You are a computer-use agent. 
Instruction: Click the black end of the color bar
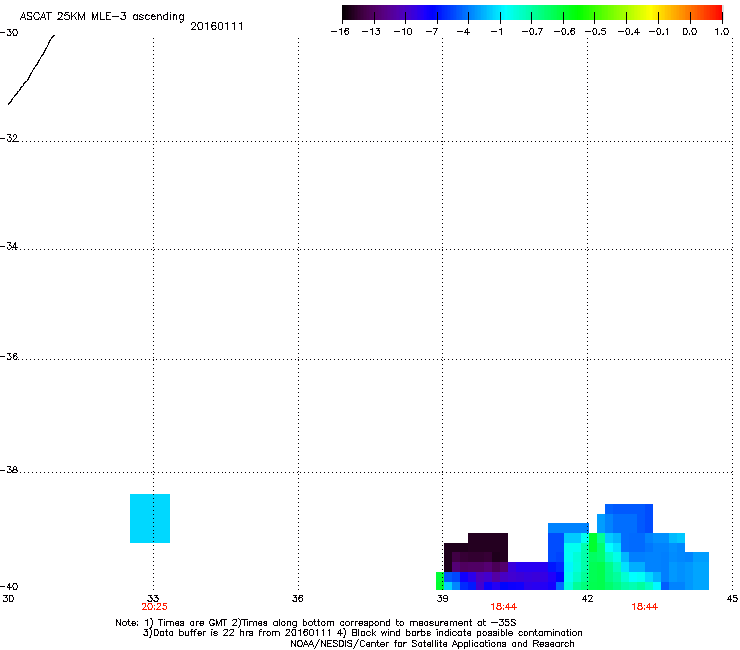click(349, 13)
